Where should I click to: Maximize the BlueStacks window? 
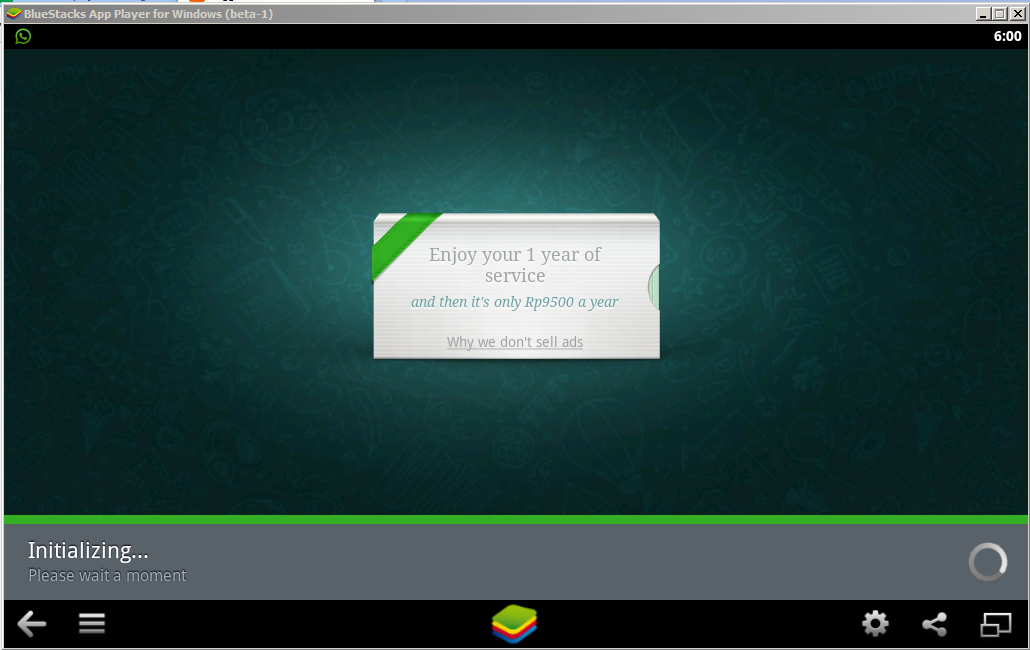click(1000, 14)
